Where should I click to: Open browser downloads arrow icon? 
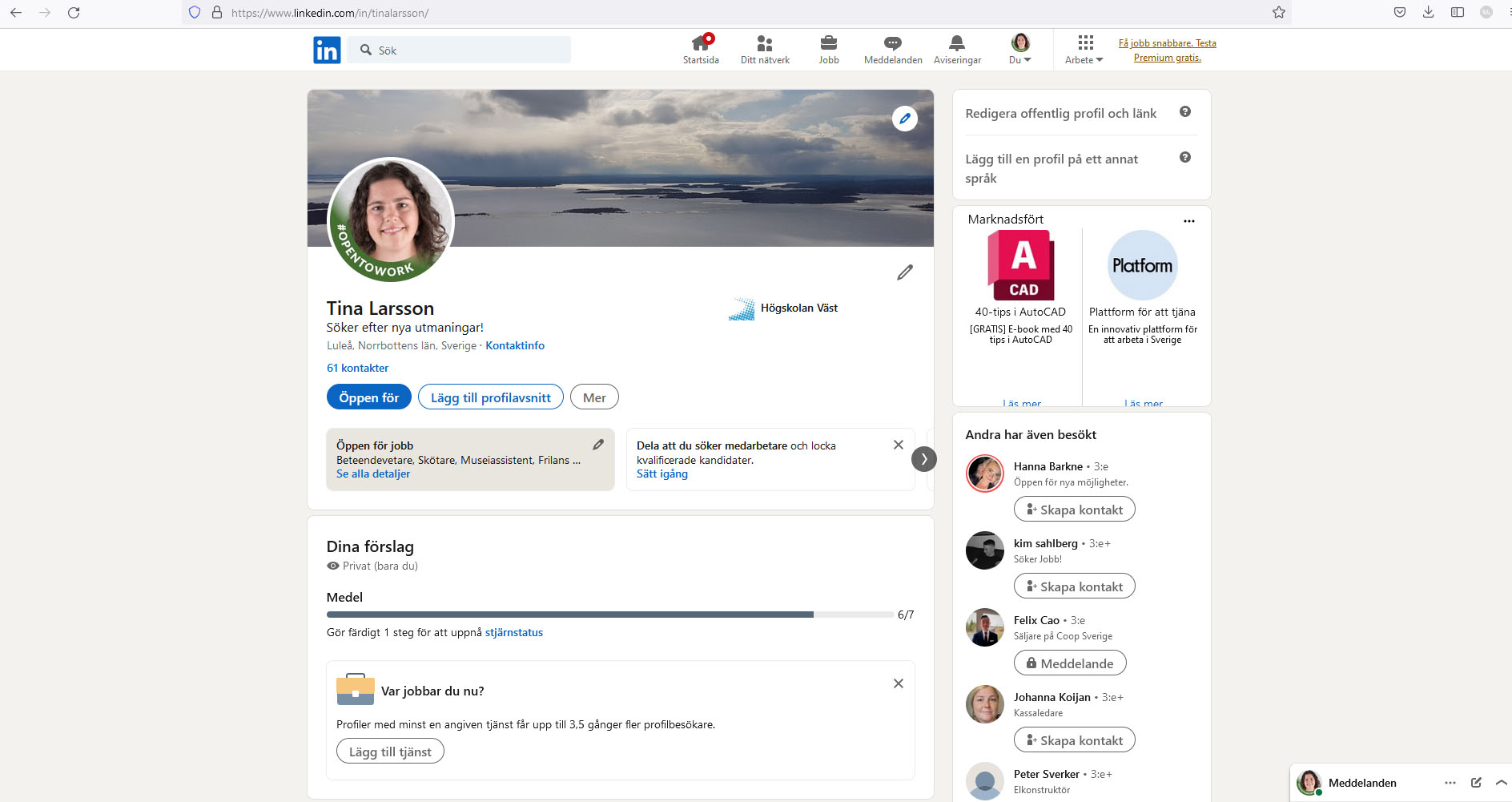pyautogui.click(x=1429, y=12)
